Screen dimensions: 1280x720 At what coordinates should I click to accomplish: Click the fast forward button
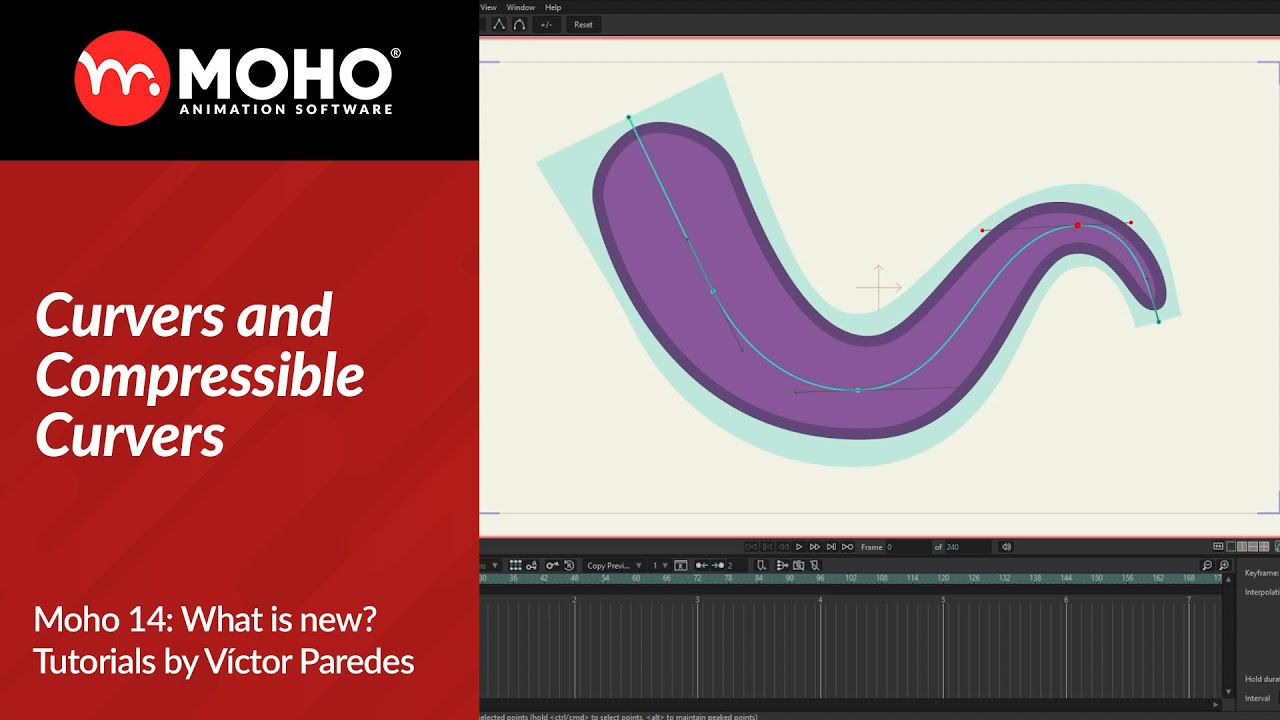tap(815, 547)
